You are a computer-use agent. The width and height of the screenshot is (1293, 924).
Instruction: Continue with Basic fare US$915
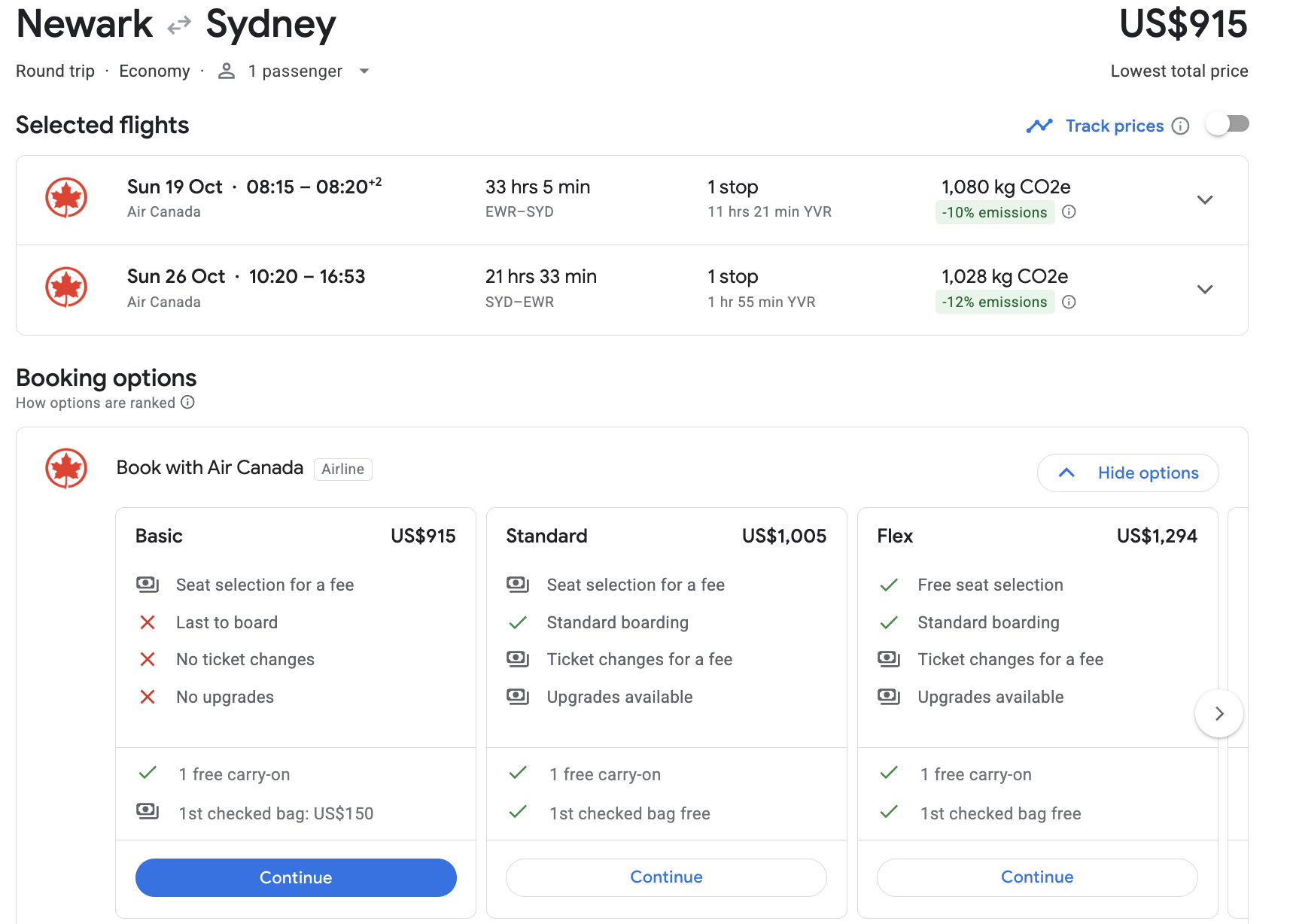296,877
